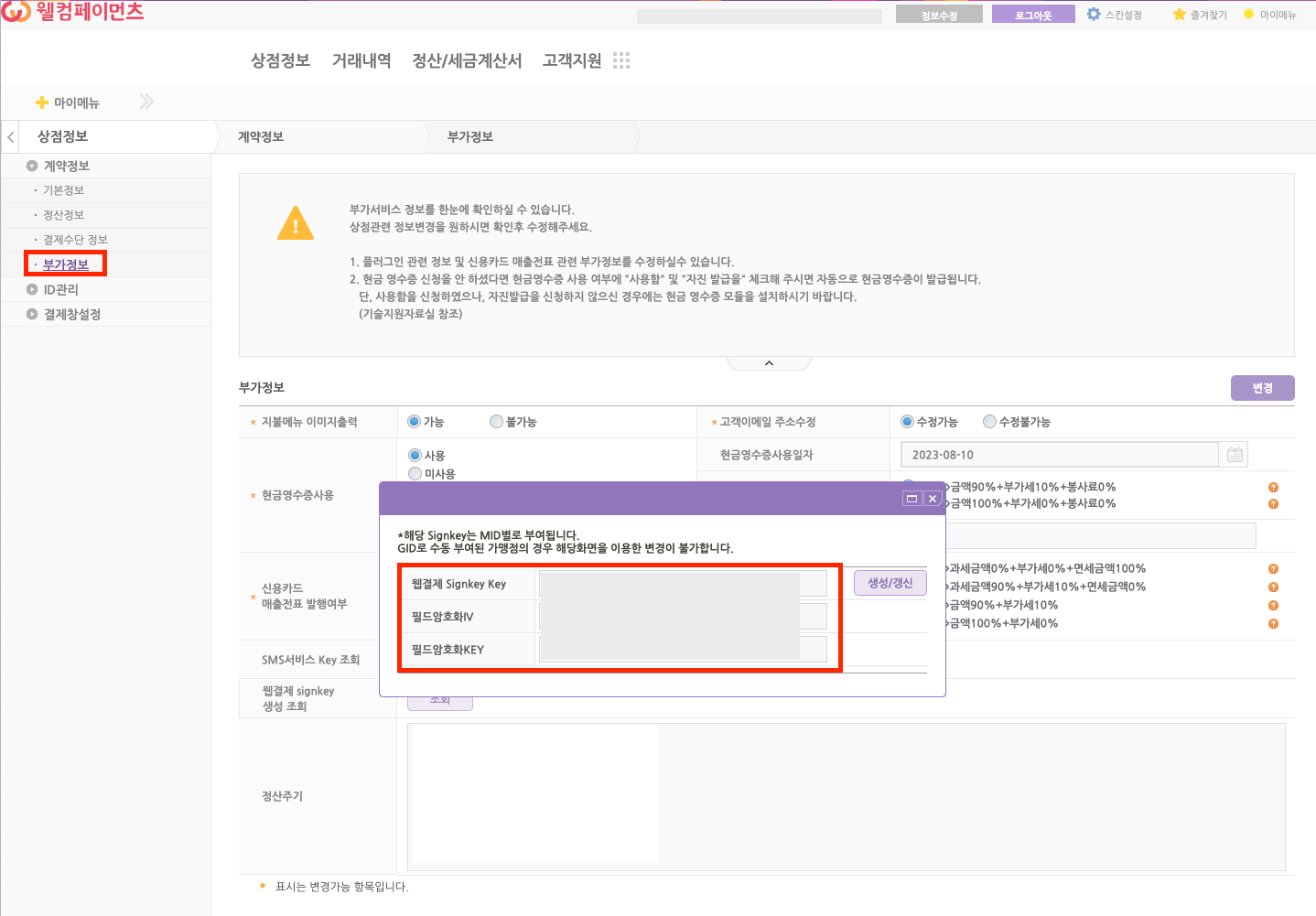Expand the 마이메뉴 double-chevron arrow
Screen dimensions: 1316x916
146,102
